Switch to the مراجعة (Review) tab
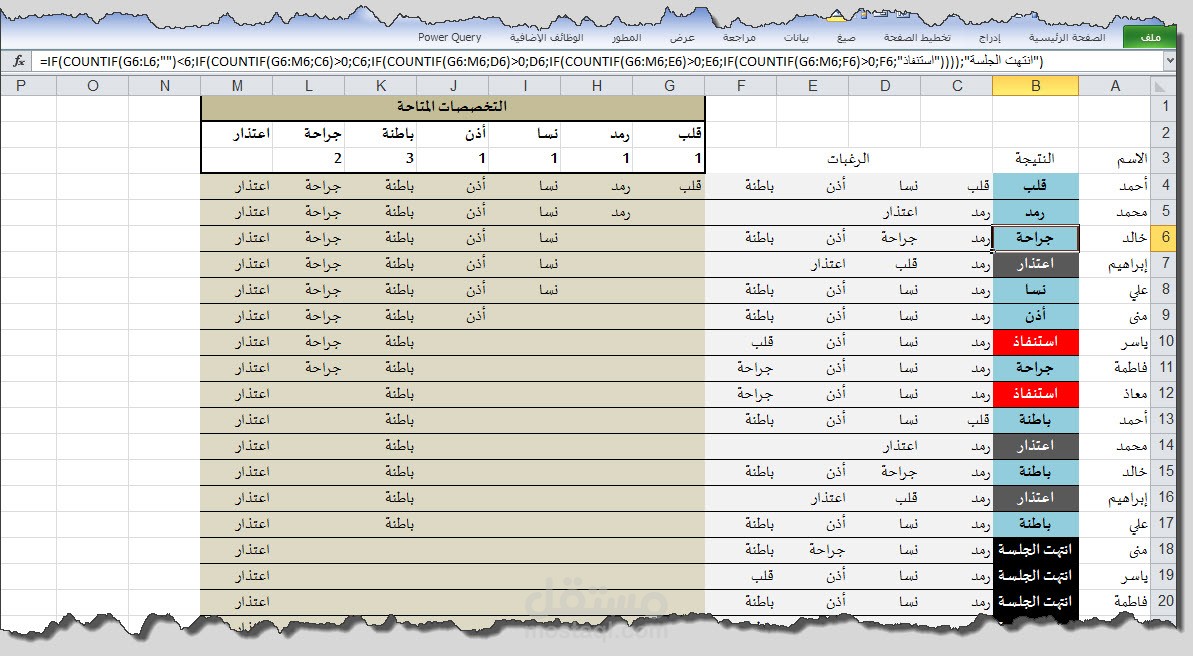The height and width of the screenshot is (656, 1193). (739, 37)
